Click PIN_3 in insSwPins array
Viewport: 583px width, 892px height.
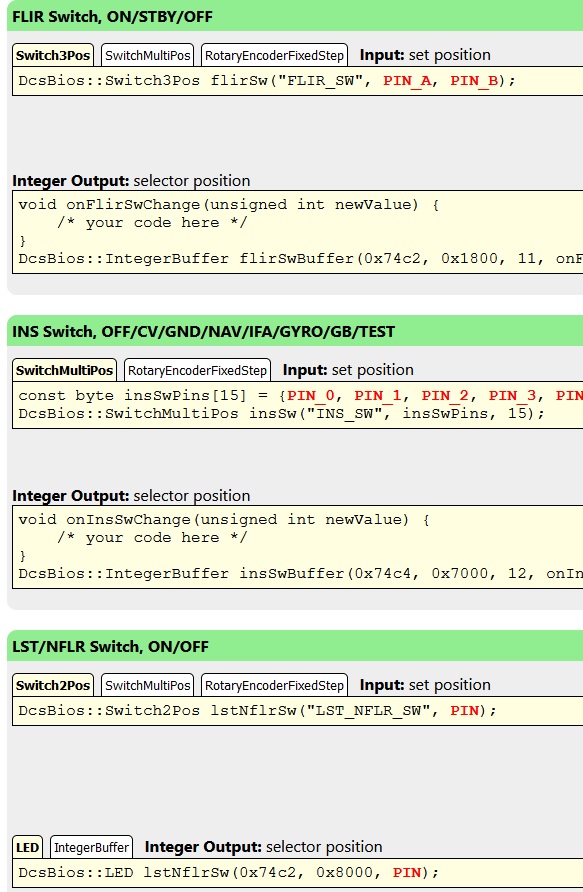click(512, 395)
